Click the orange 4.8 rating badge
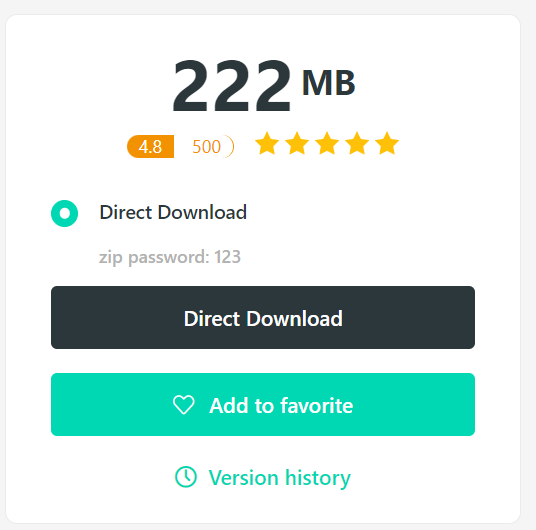This screenshot has height=530, width=536. (x=150, y=147)
